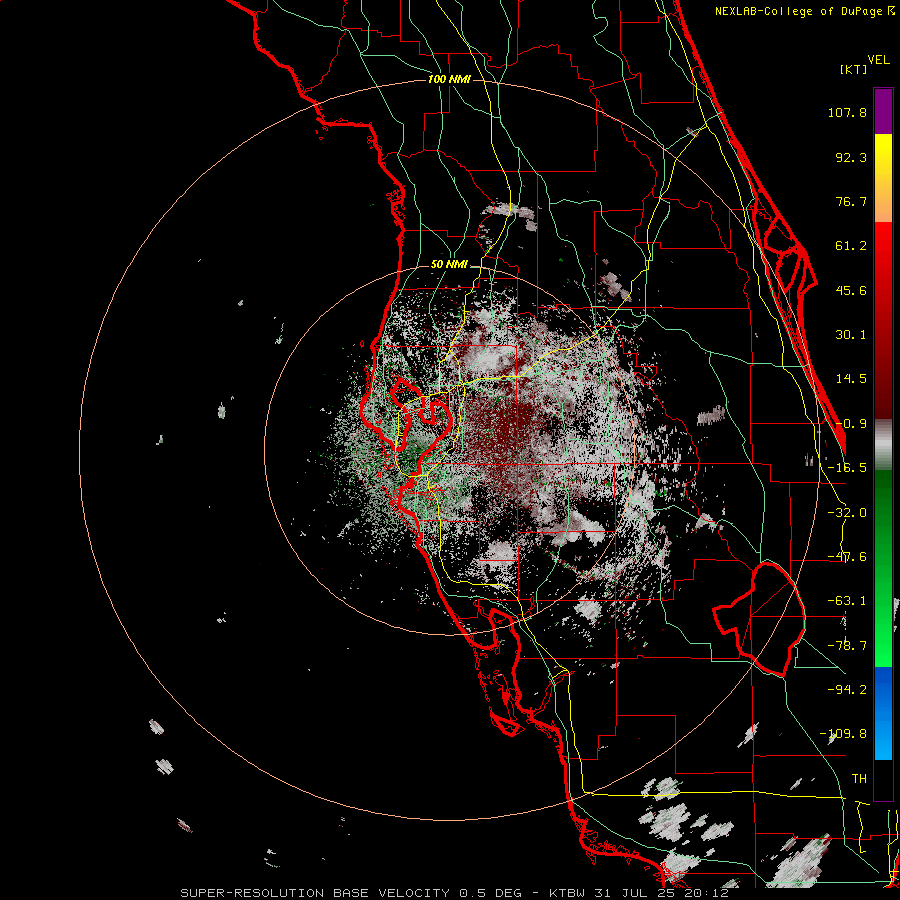
Task: Click the 100 NMI range ring label
Action: [449, 79]
